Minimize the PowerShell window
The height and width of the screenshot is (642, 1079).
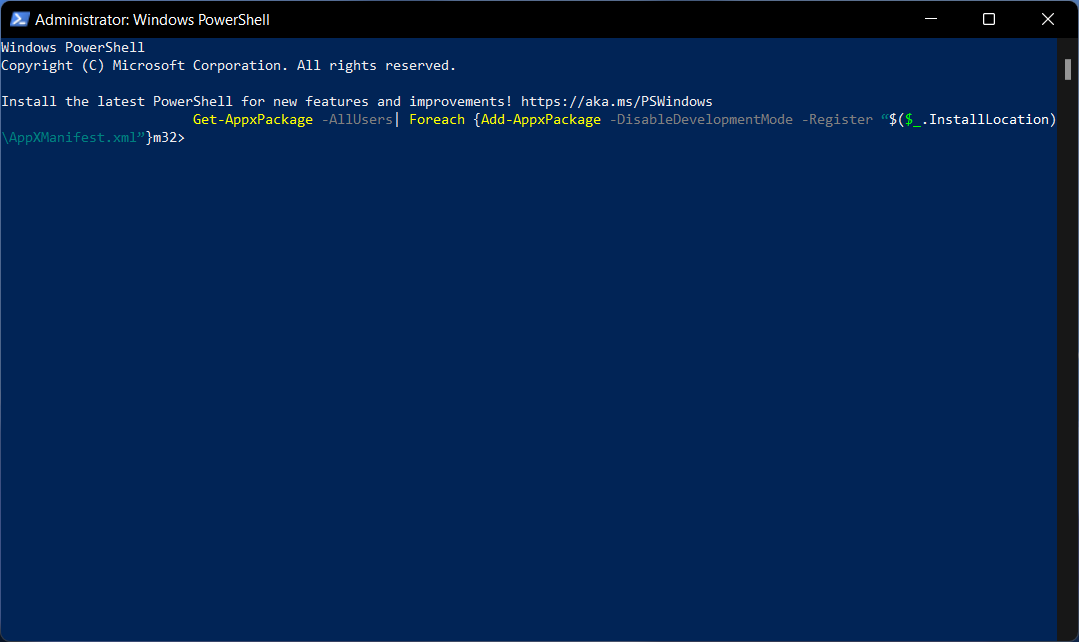(930, 19)
